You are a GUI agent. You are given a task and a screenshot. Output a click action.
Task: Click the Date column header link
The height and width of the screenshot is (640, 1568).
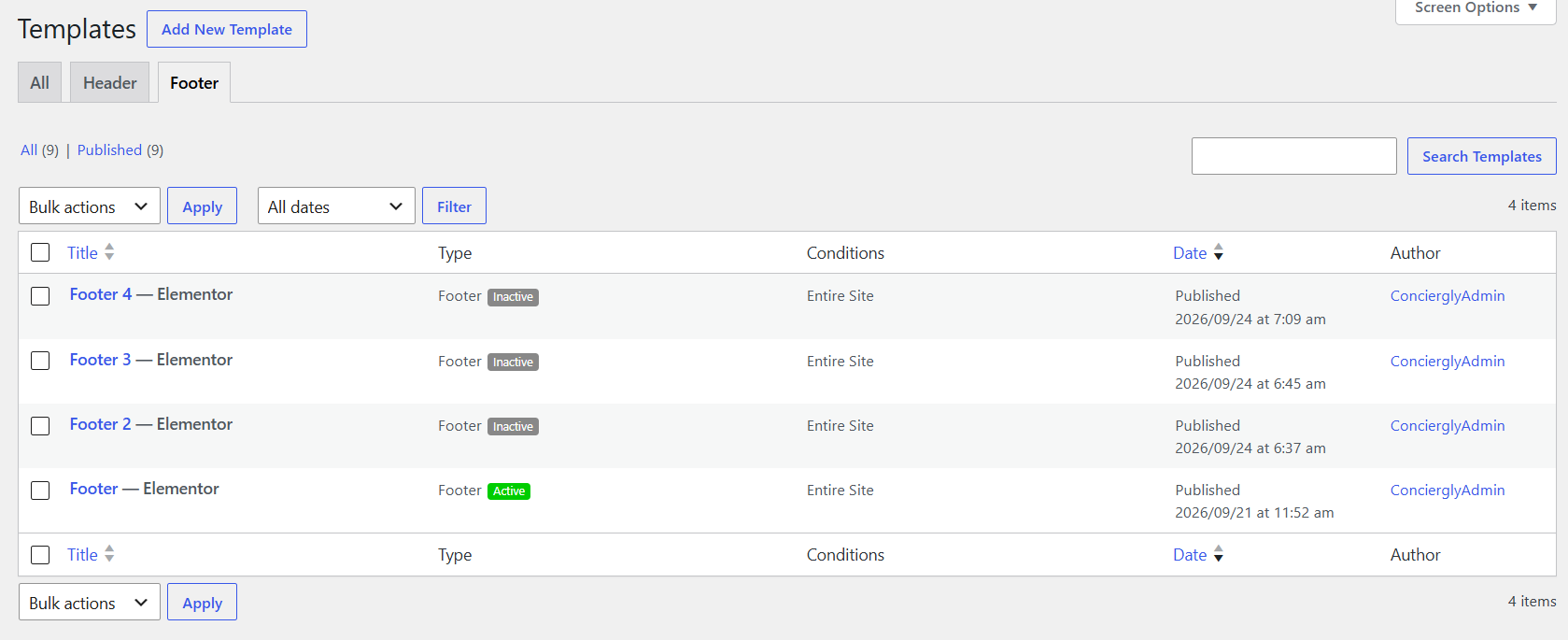(1190, 252)
